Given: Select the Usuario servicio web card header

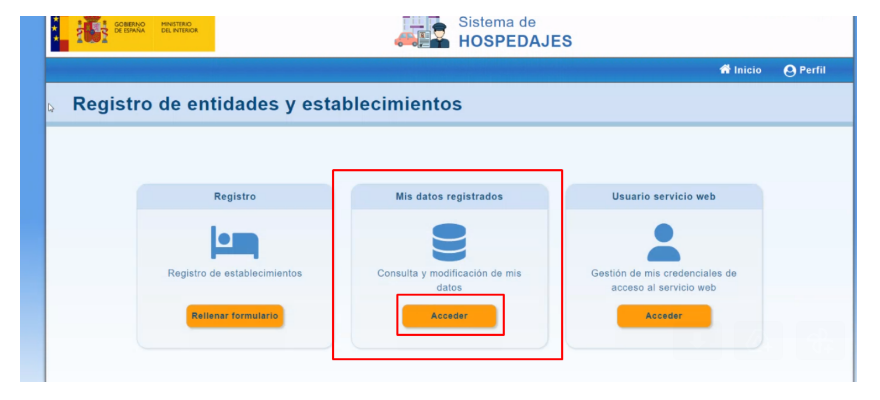Looking at the screenshot, I should coord(664,197).
